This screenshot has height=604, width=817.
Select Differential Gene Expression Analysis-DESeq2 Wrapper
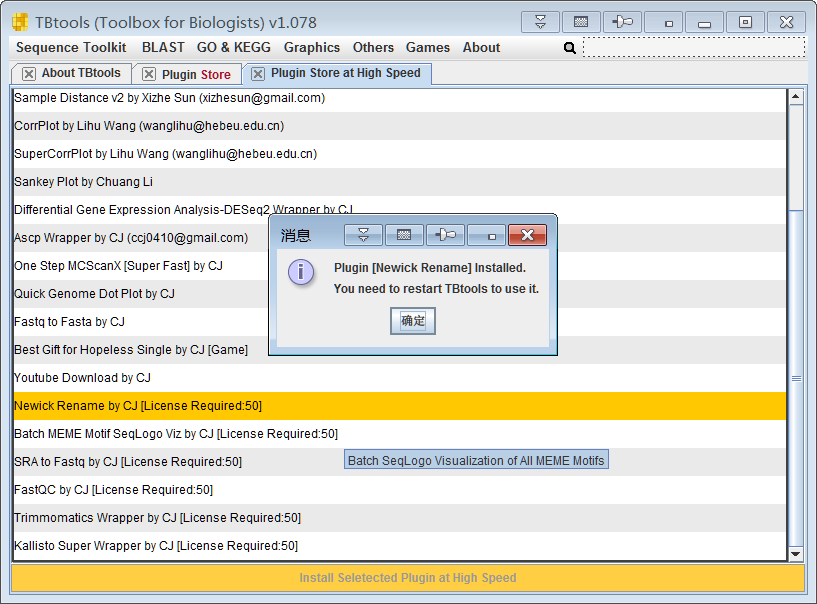coord(400,210)
